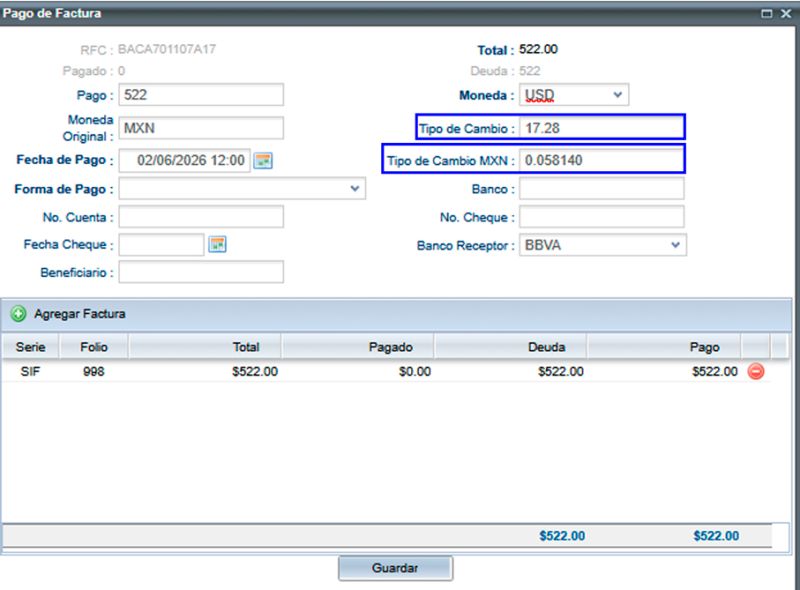The image size is (800, 590).
Task: Click the No. Cheque input field
Action: 602,217
